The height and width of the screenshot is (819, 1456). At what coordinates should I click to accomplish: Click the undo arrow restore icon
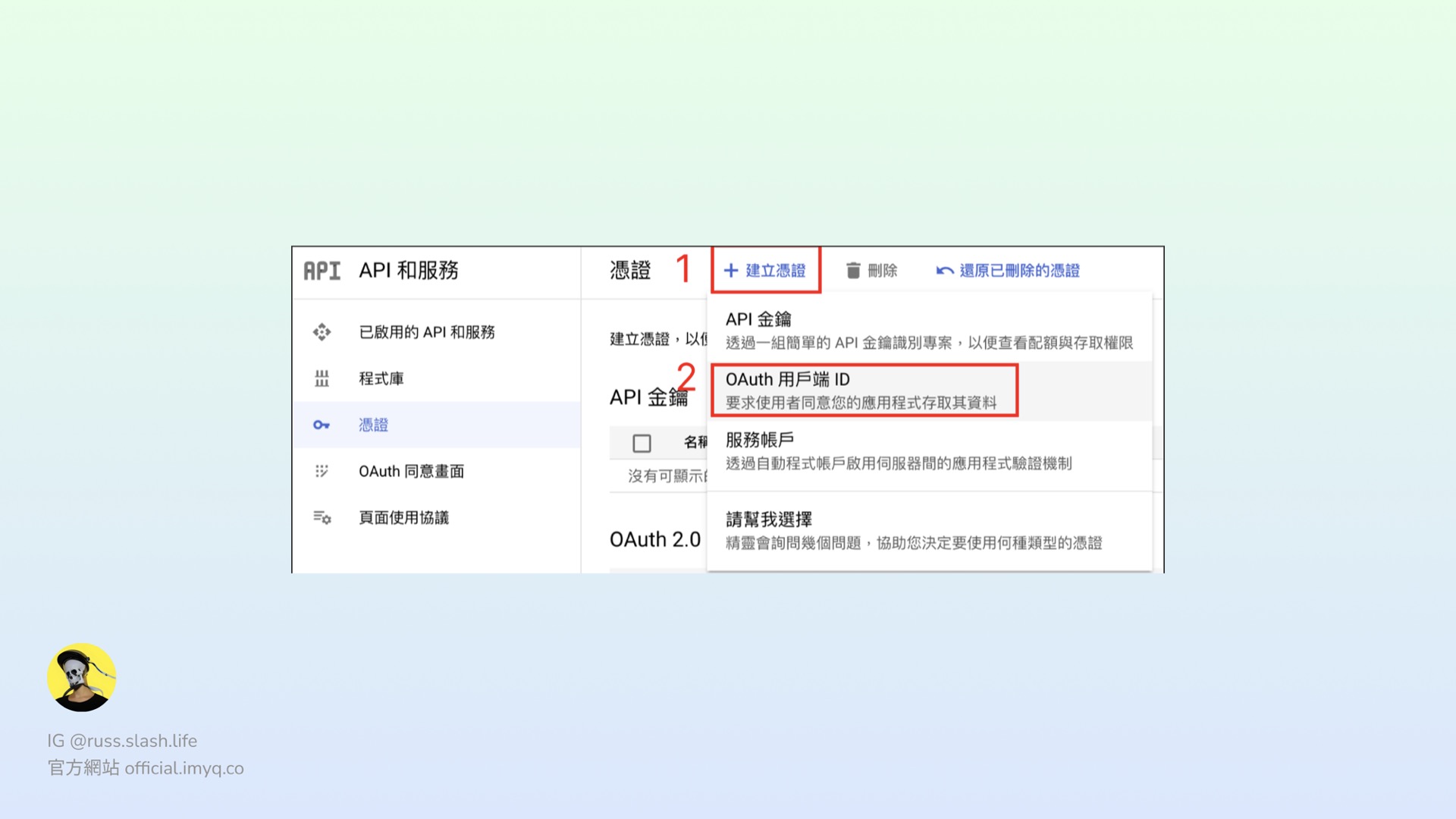tap(944, 271)
